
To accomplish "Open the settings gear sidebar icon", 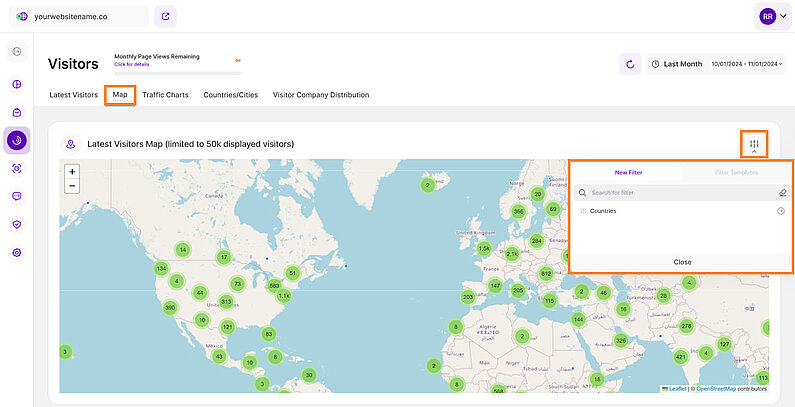I will [17, 252].
